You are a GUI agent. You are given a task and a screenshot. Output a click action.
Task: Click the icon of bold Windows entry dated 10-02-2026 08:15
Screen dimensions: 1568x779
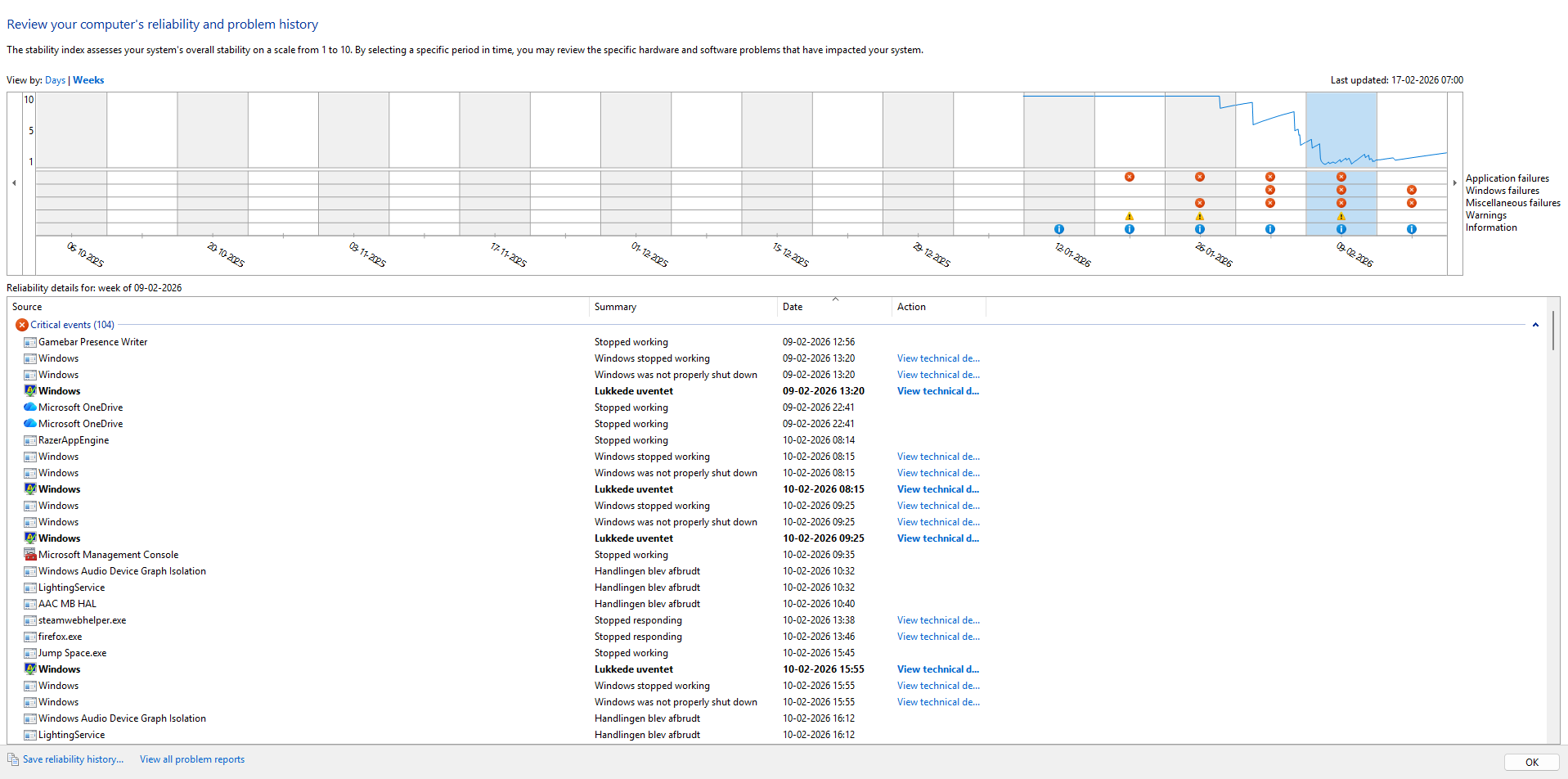pyautogui.click(x=30, y=489)
